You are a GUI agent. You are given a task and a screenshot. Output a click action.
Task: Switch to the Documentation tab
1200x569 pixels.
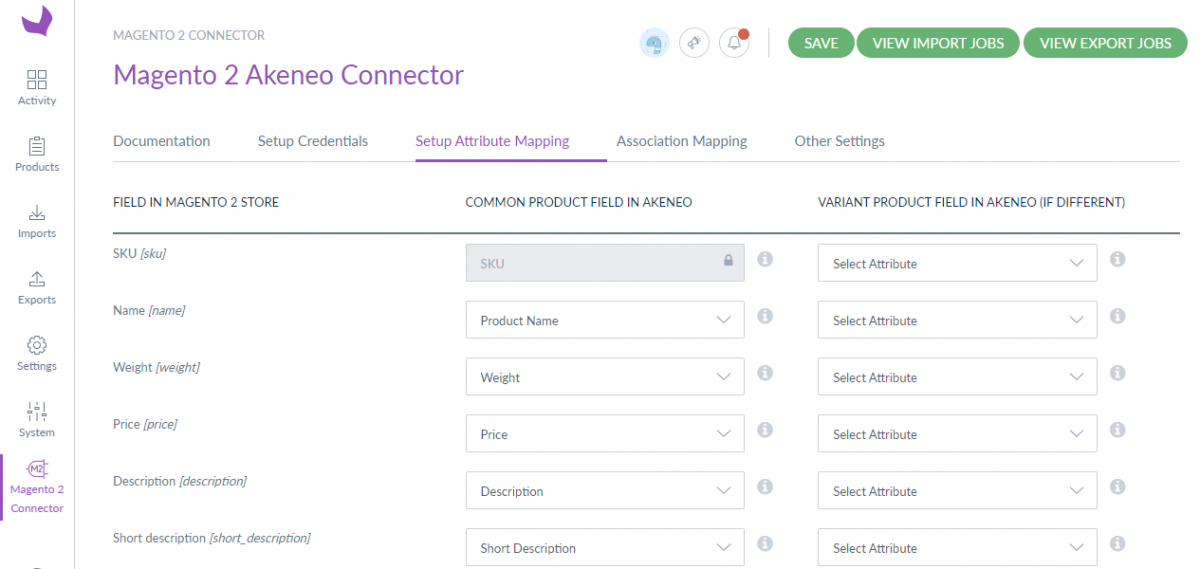(162, 141)
